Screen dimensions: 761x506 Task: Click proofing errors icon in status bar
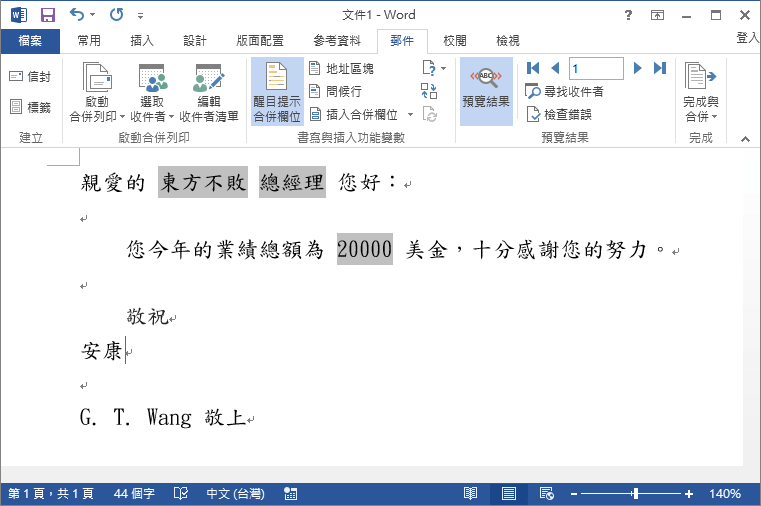point(181,494)
